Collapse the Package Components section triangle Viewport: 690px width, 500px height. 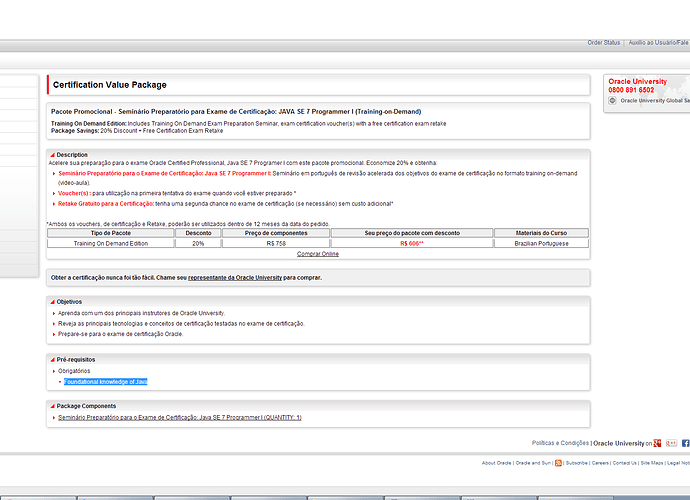tap(52, 406)
